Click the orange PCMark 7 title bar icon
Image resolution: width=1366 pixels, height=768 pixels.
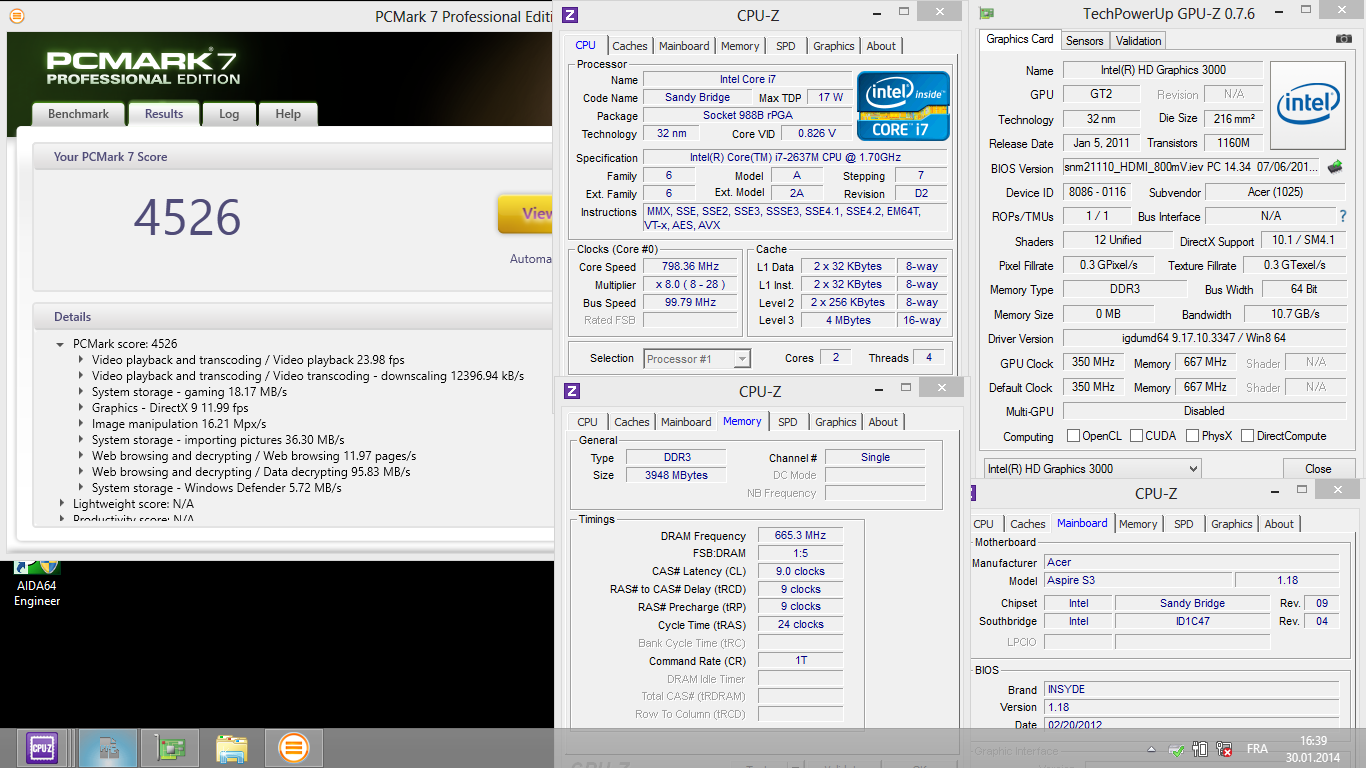[16, 16]
